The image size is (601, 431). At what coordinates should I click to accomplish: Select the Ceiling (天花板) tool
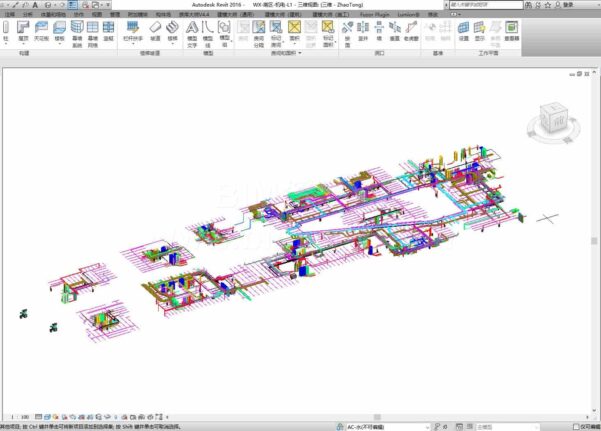coord(41,31)
